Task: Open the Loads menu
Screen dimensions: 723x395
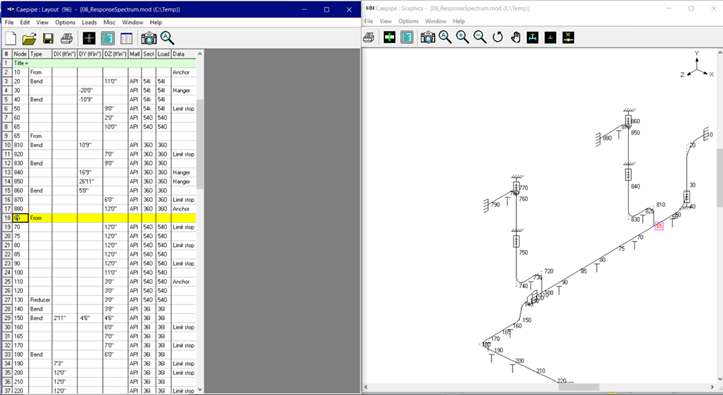Action: point(89,22)
